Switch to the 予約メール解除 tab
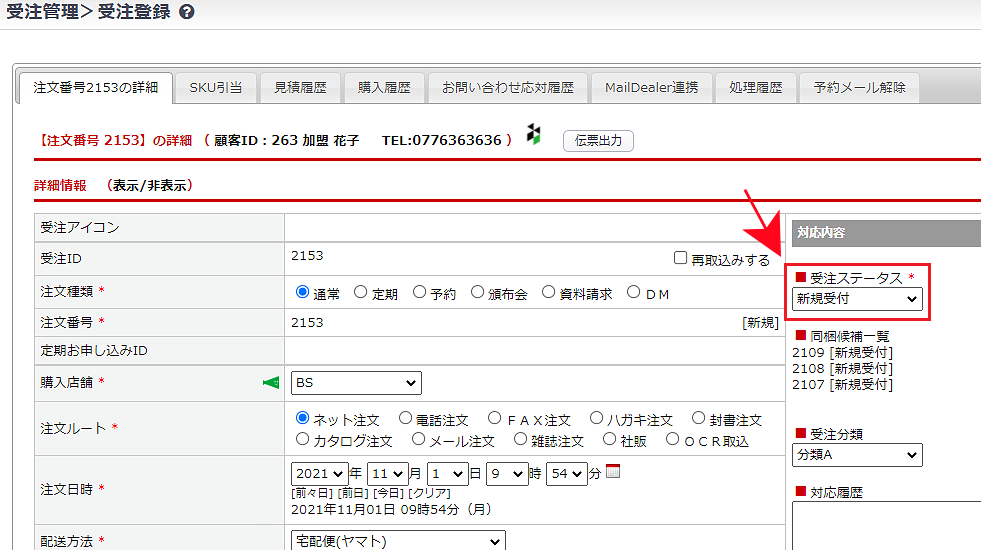981x550 pixels. coord(860,88)
